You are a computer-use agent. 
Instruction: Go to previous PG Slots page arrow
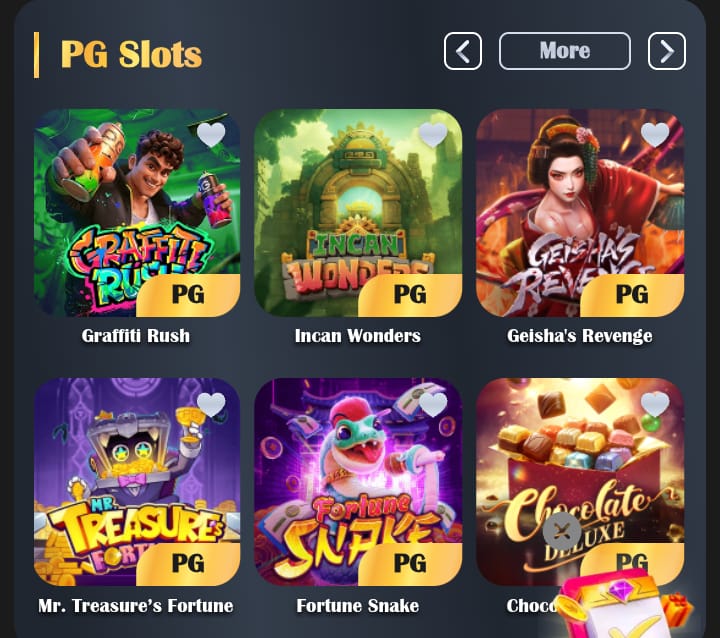[463, 51]
